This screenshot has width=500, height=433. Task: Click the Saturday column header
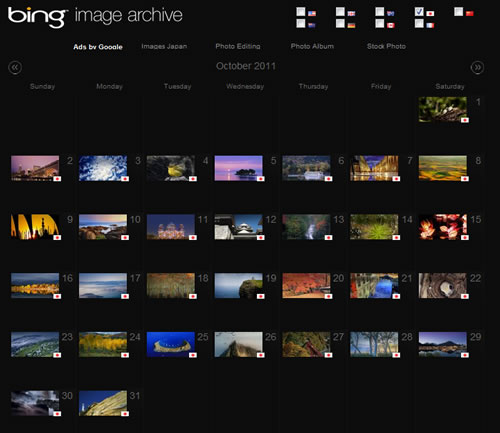pos(450,86)
